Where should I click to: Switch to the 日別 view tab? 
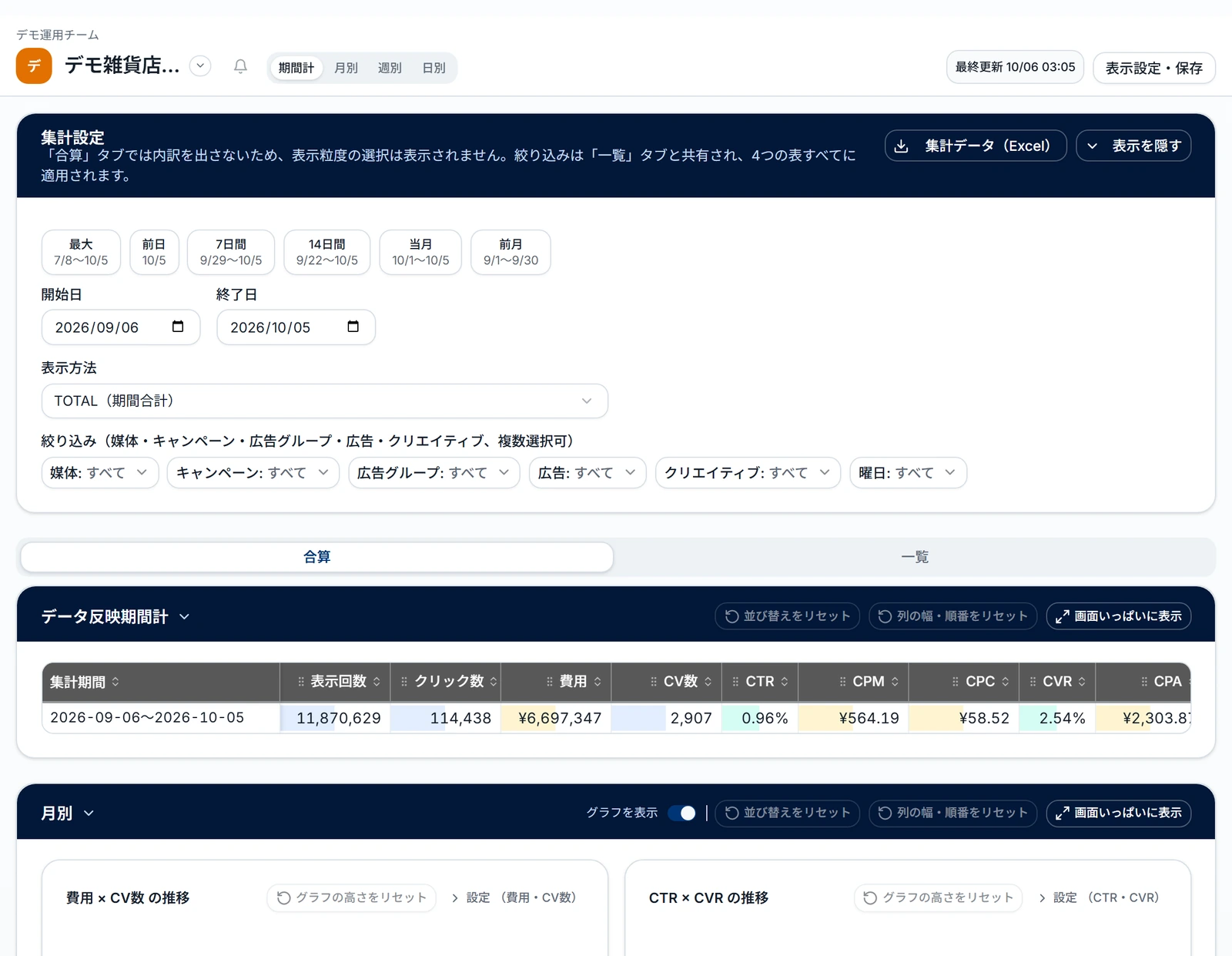point(434,68)
